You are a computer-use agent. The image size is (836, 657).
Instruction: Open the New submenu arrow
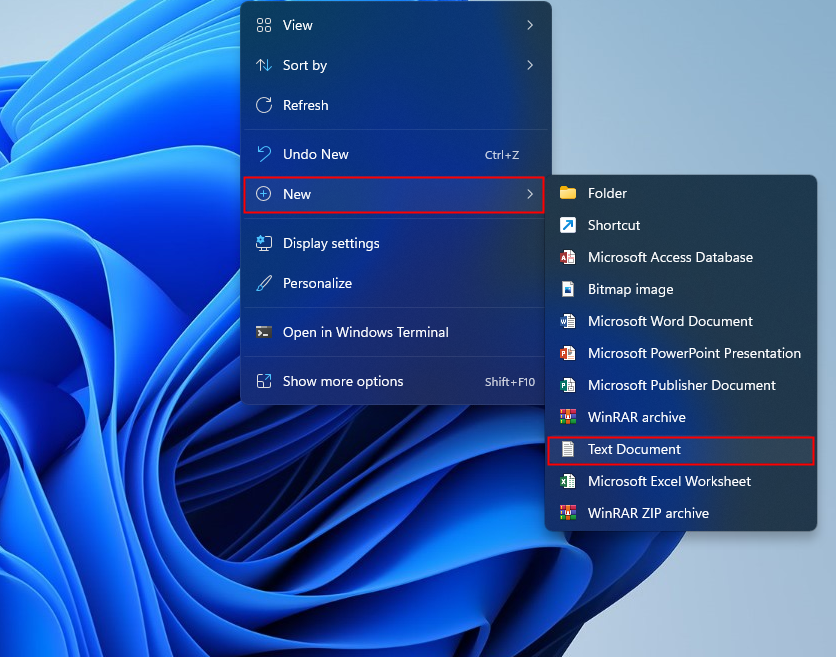click(530, 195)
